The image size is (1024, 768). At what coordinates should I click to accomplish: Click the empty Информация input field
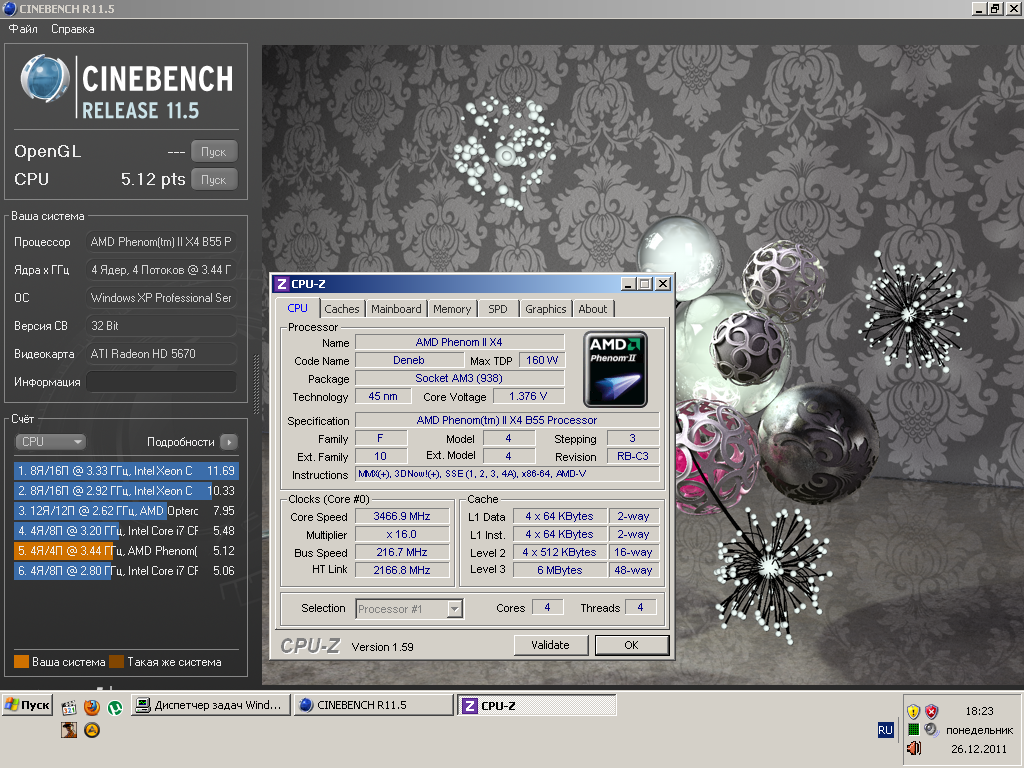tap(161, 382)
